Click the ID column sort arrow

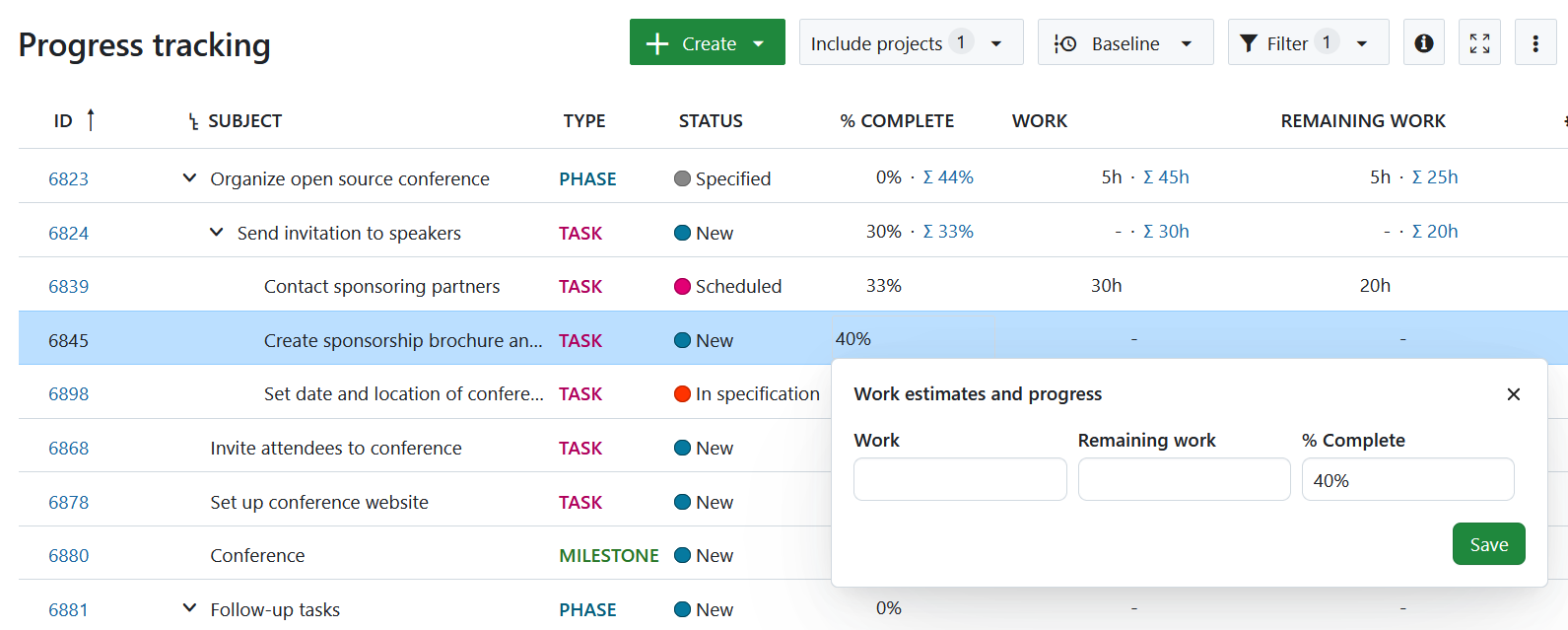tap(91, 120)
